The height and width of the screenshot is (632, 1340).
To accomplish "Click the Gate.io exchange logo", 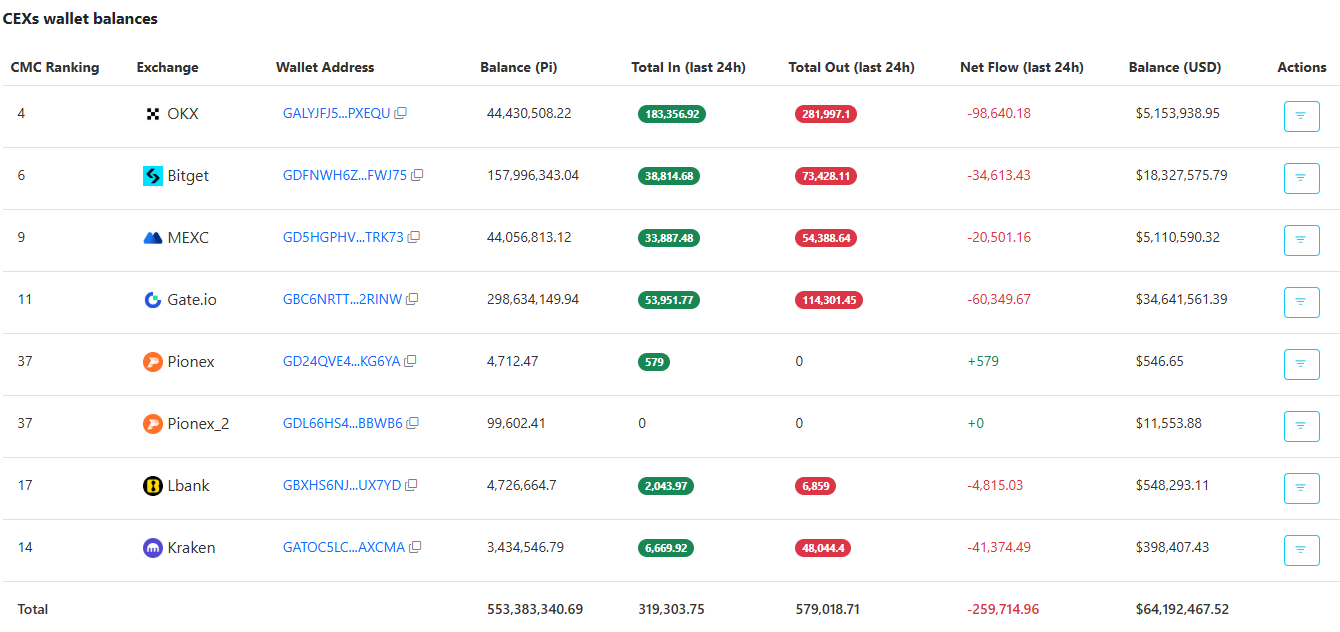I will tap(153, 300).
